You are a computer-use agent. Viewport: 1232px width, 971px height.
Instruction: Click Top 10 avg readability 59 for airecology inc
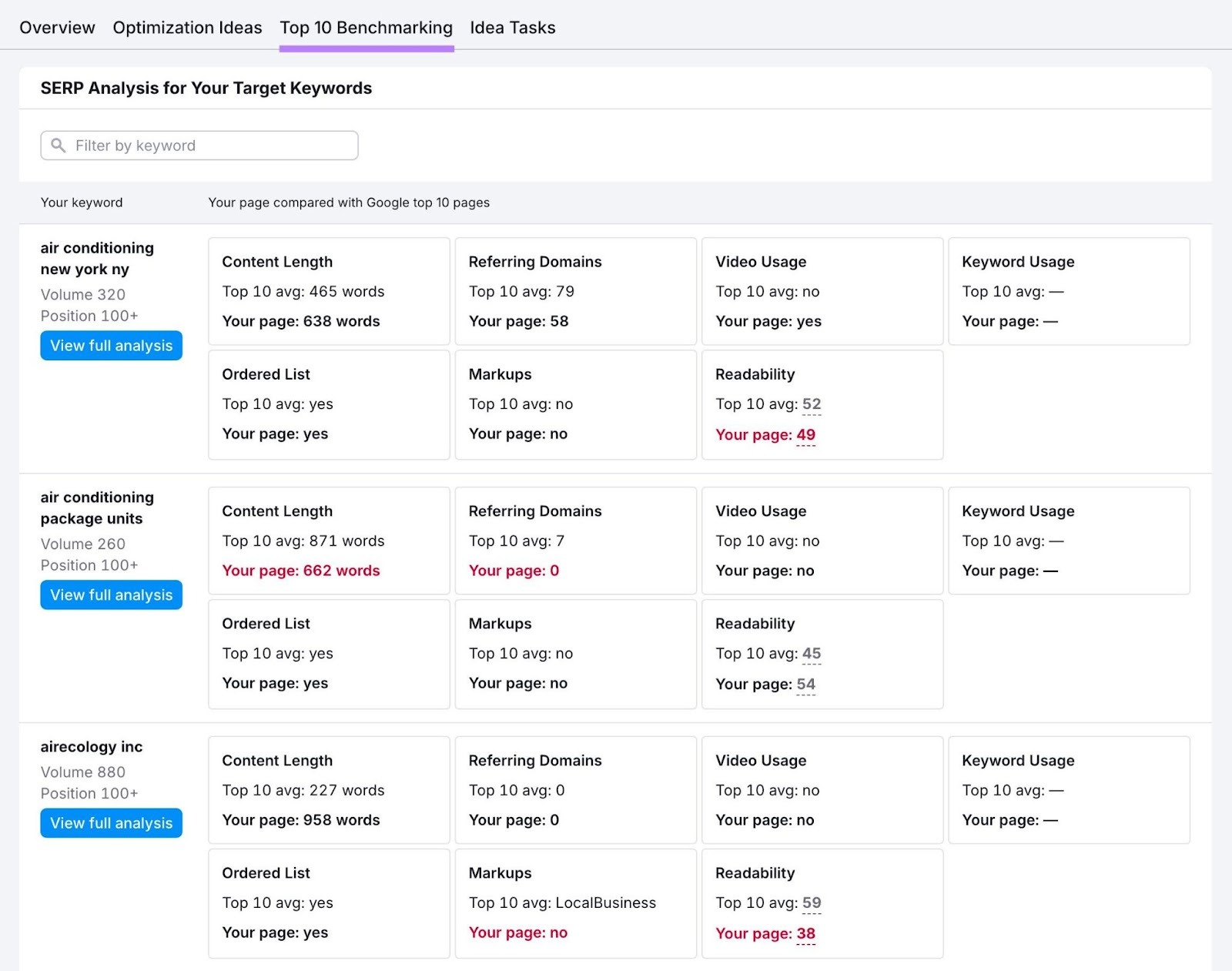[812, 902]
